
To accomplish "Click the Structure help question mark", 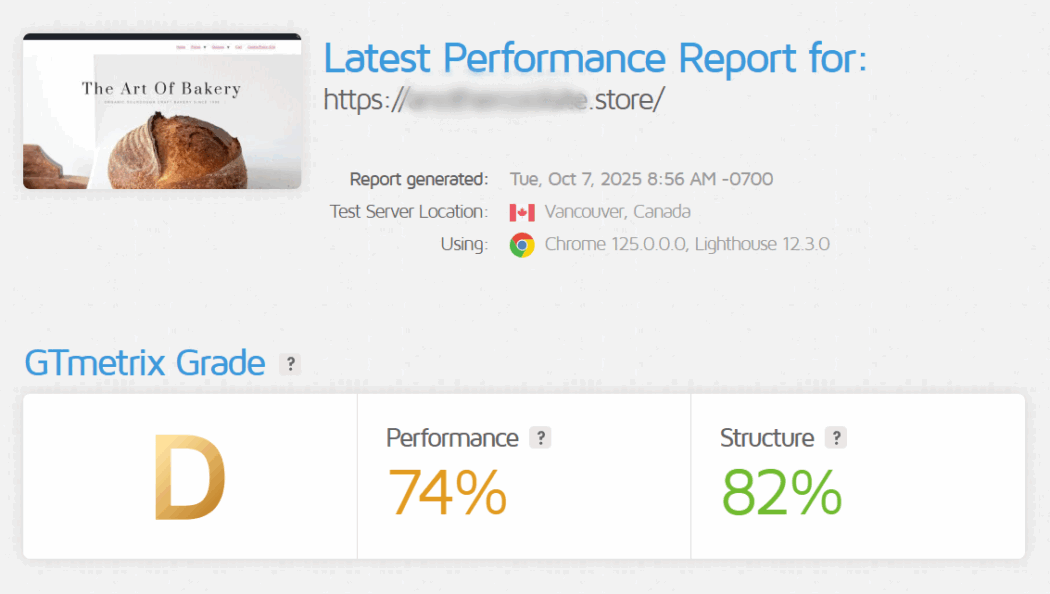I will click(x=836, y=438).
